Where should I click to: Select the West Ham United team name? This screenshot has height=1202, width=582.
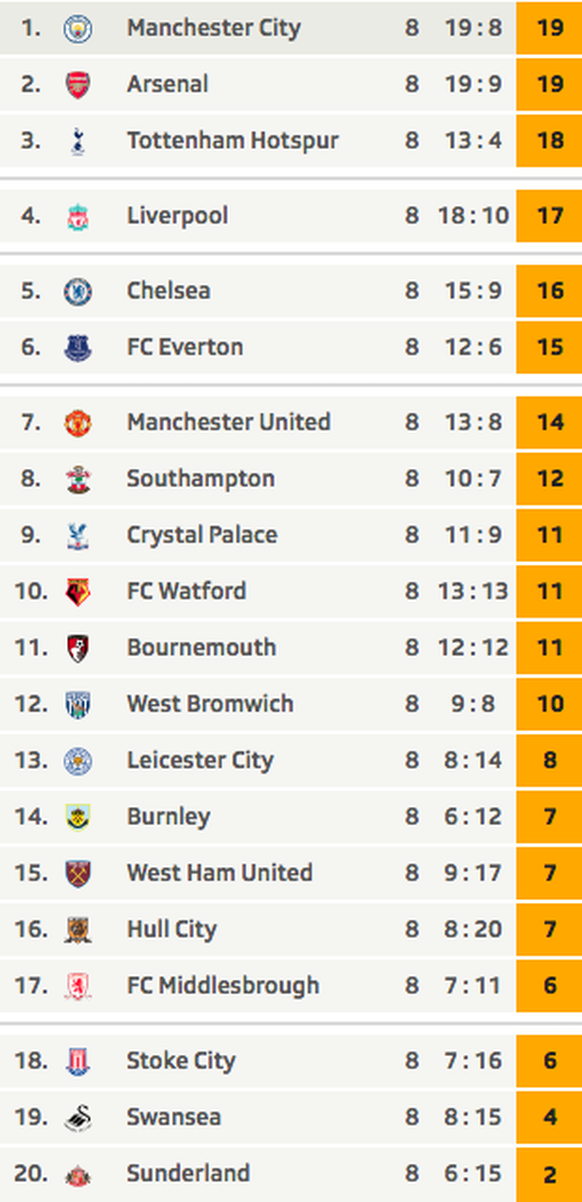coord(219,872)
